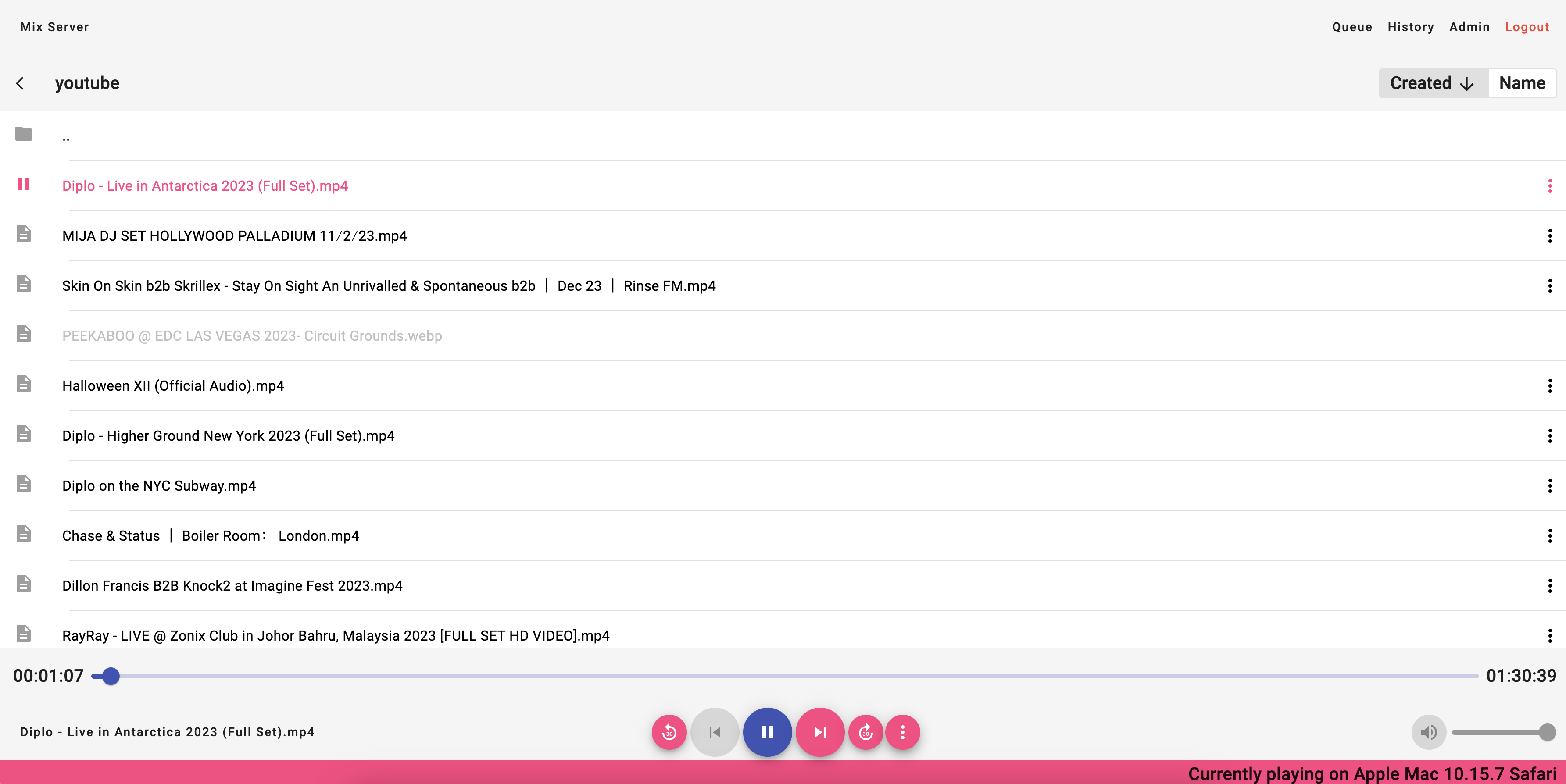The width and height of the screenshot is (1566, 784).
Task: Click the back arrow beside youtube
Action: coord(21,83)
